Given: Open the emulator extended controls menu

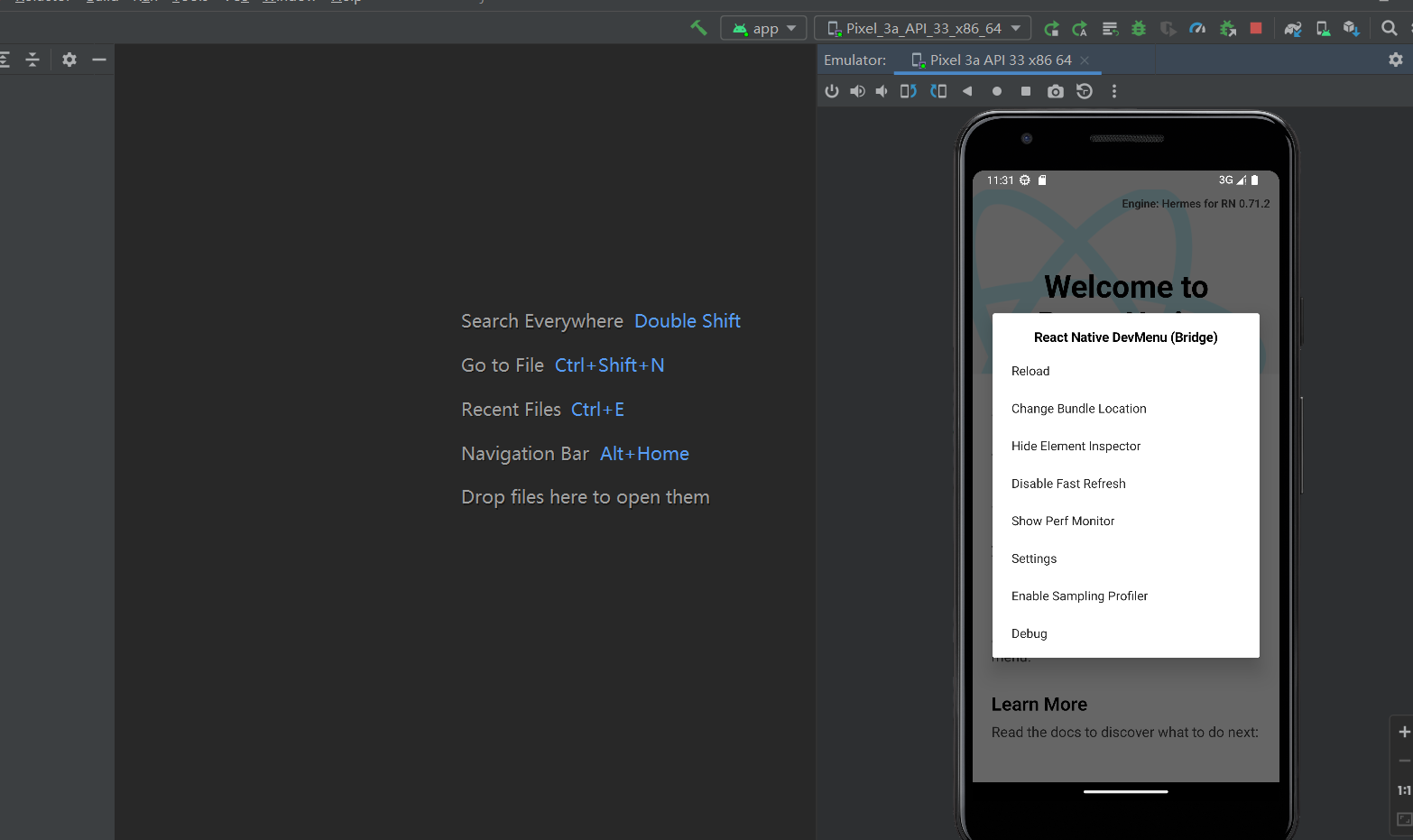Looking at the screenshot, I should 1114,90.
